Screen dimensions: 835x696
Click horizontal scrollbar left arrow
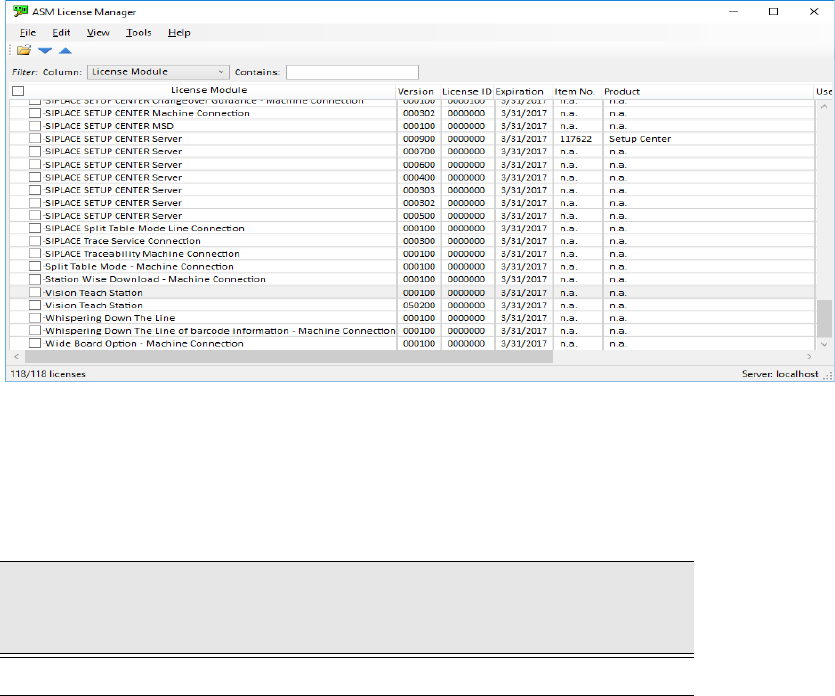point(17,357)
